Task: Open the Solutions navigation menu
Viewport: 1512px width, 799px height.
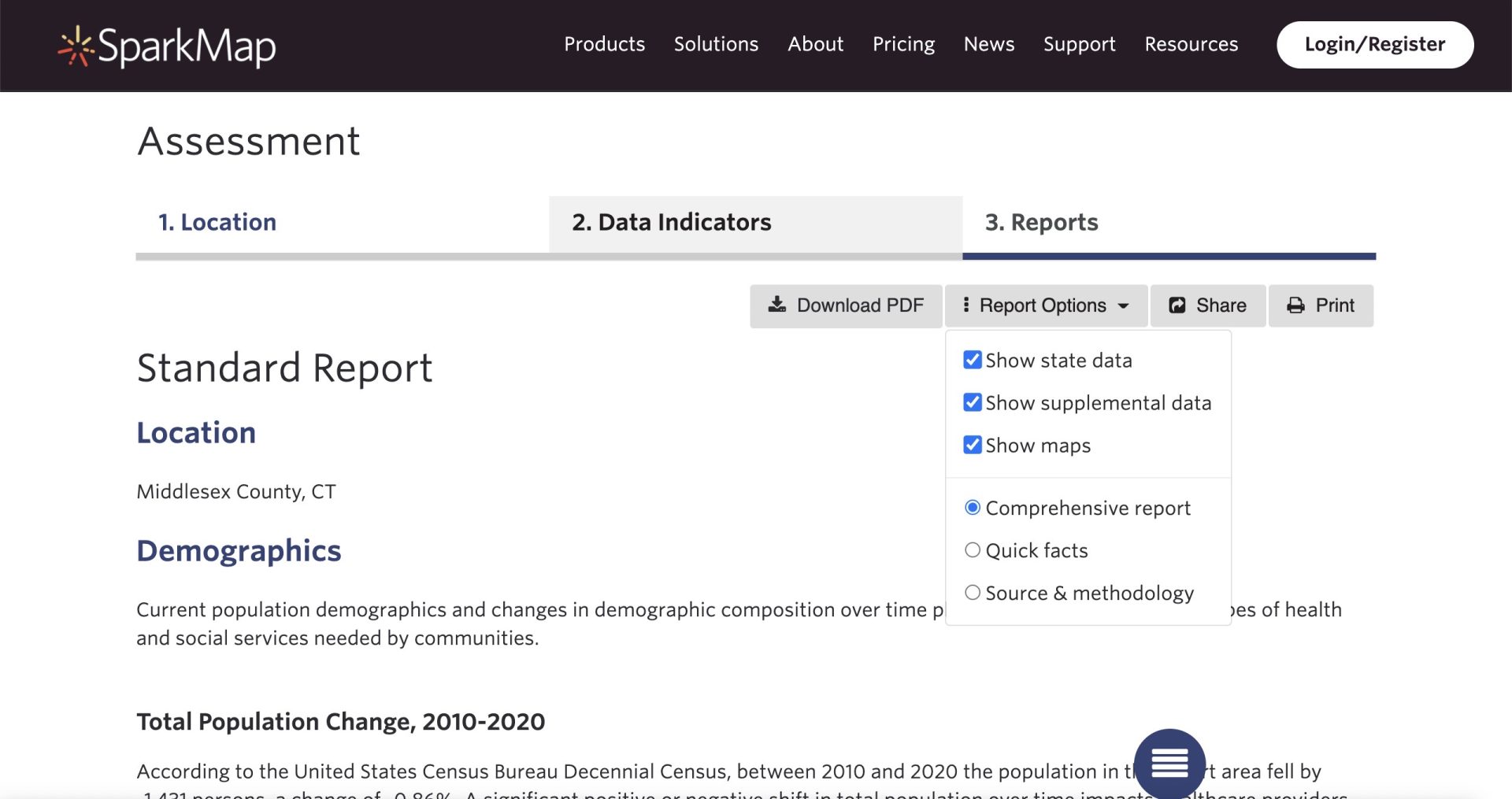Action: pyautogui.click(x=716, y=44)
